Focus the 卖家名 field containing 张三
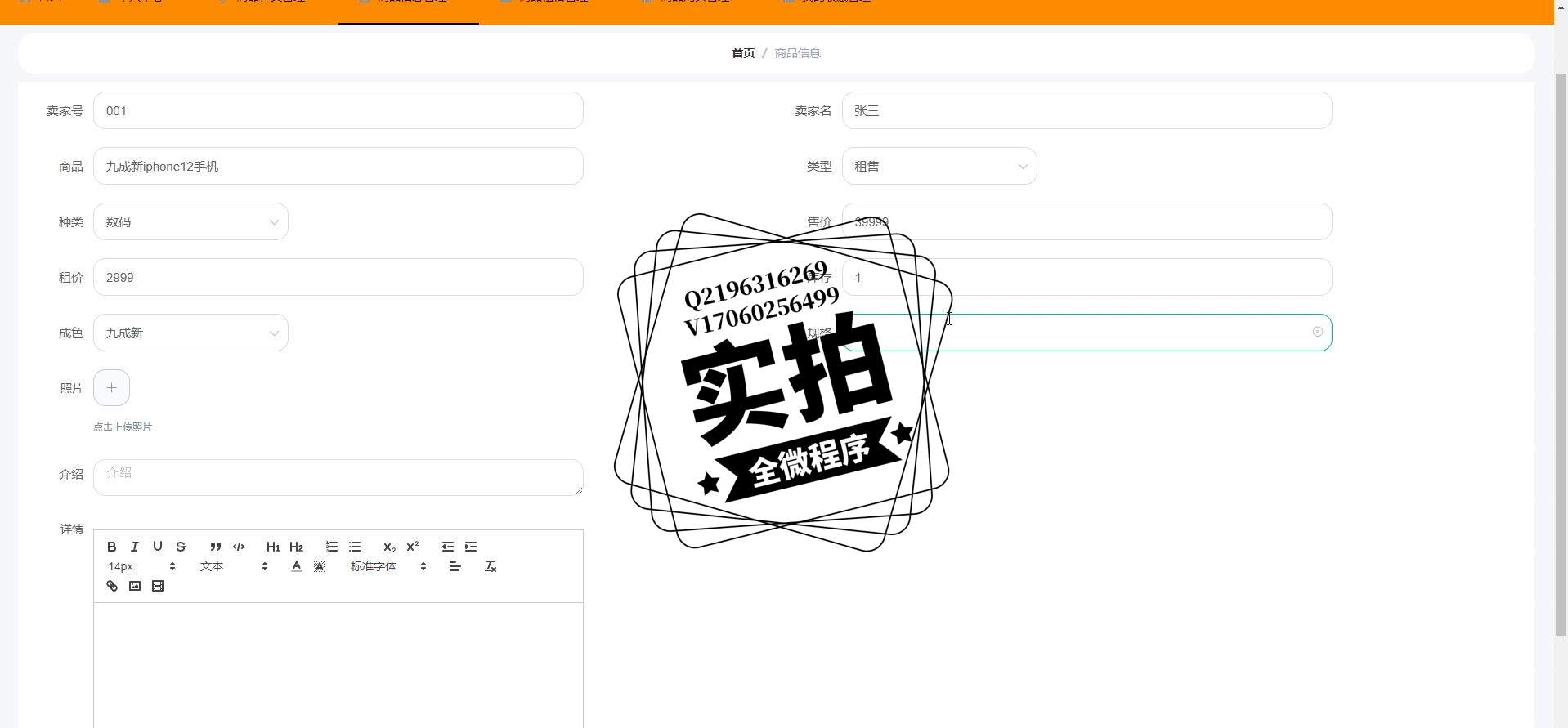 [1087, 110]
